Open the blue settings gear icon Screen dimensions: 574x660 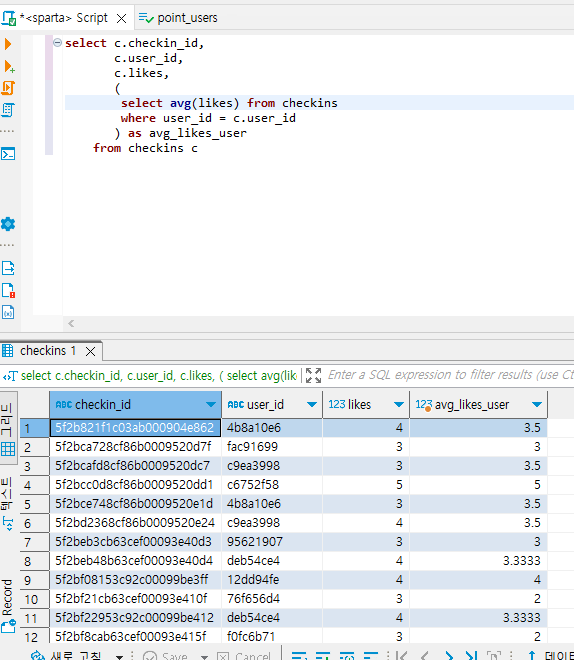[x=8, y=224]
